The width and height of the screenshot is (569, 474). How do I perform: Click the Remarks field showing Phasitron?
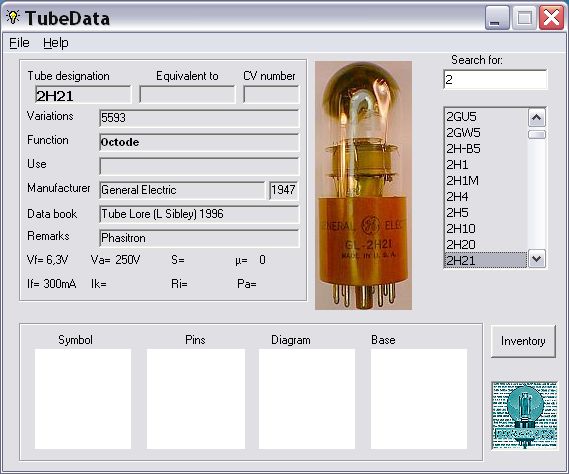[199, 238]
